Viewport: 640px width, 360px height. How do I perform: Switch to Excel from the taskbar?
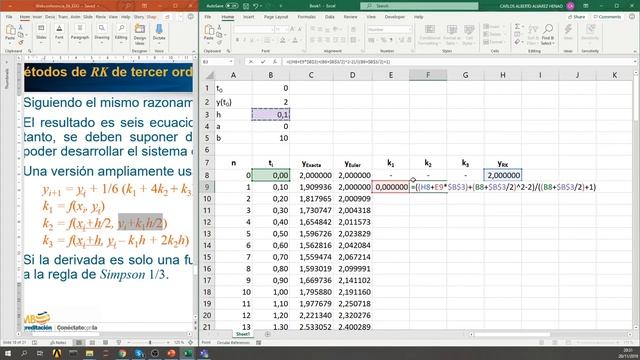pos(188,353)
